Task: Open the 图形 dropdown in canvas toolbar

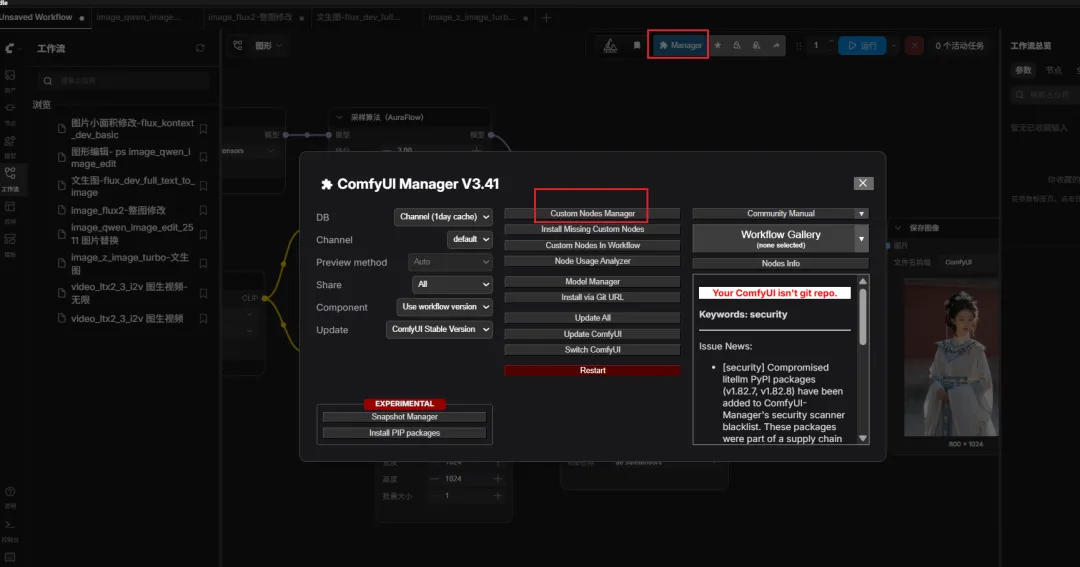Action: coord(269,45)
